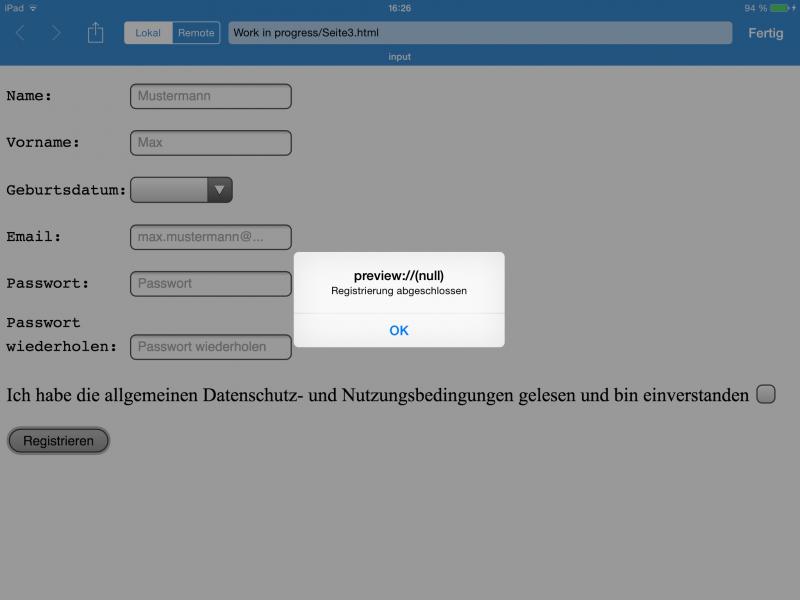Tap the battery indicator in status bar
Screen dimensions: 800x600
coord(780,8)
